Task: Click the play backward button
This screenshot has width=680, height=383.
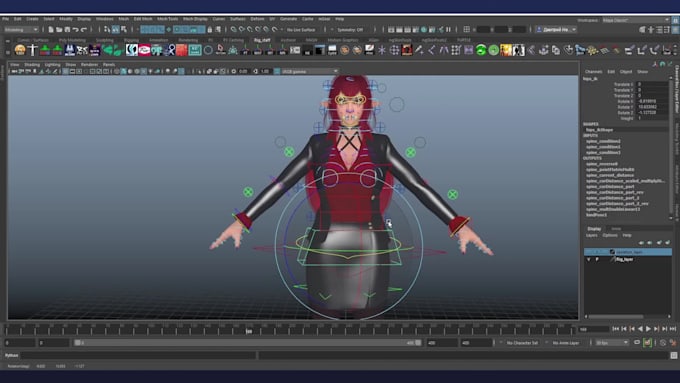Action: (x=640, y=329)
